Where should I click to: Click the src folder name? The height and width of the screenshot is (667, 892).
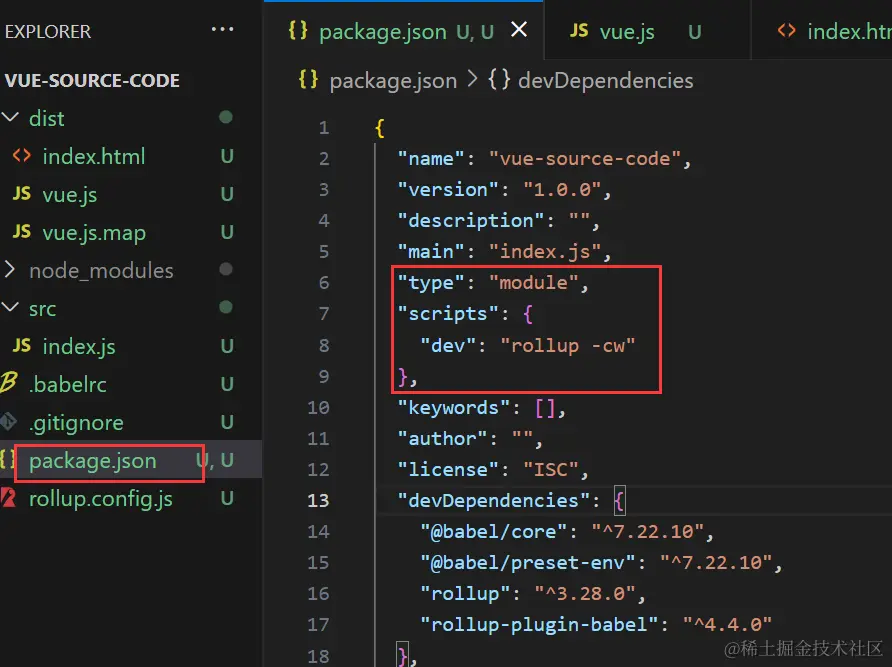43,309
